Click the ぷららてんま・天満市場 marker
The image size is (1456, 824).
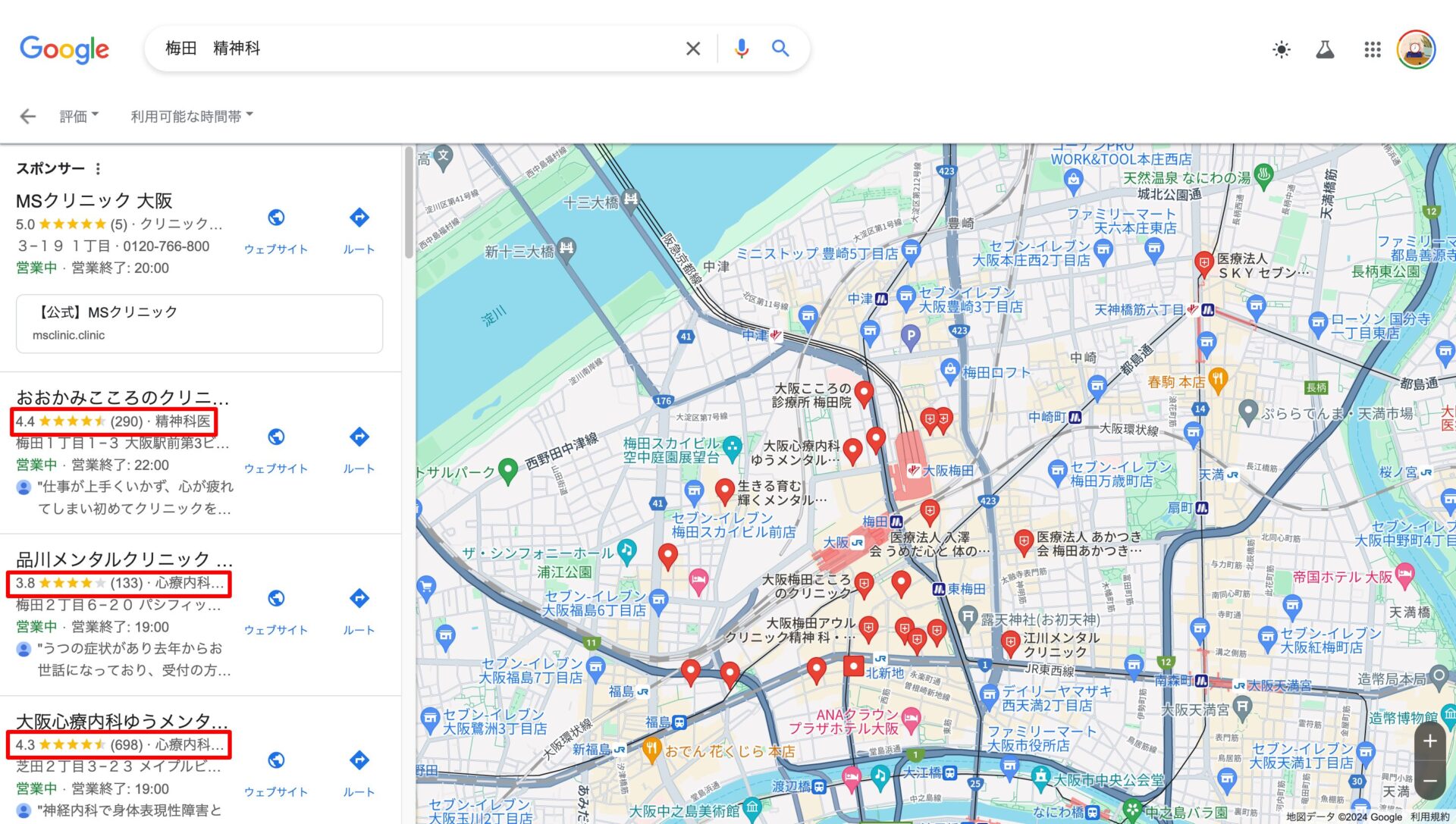pos(1248,412)
